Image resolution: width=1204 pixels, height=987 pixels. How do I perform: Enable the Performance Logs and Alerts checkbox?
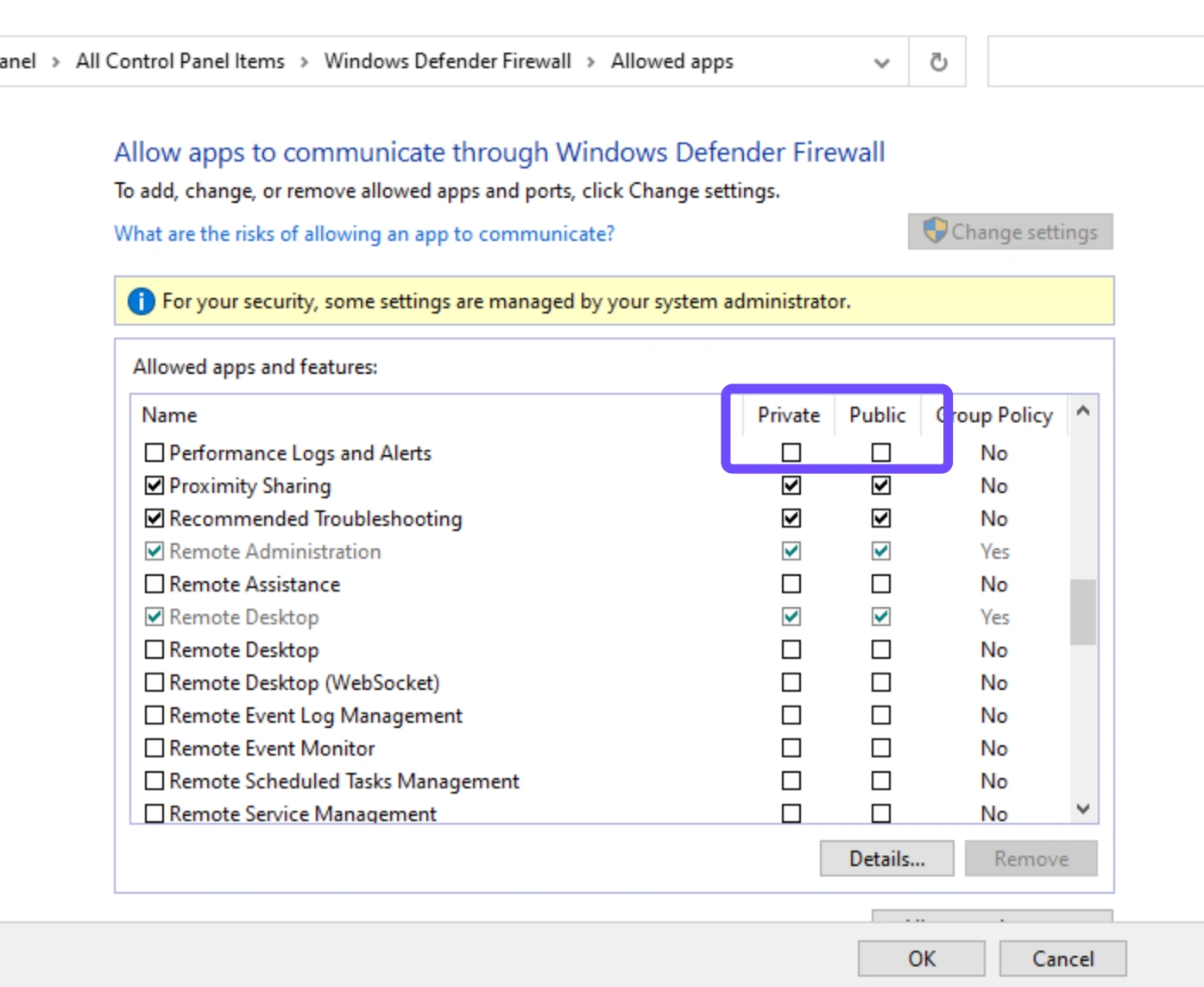[x=154, y=452]
